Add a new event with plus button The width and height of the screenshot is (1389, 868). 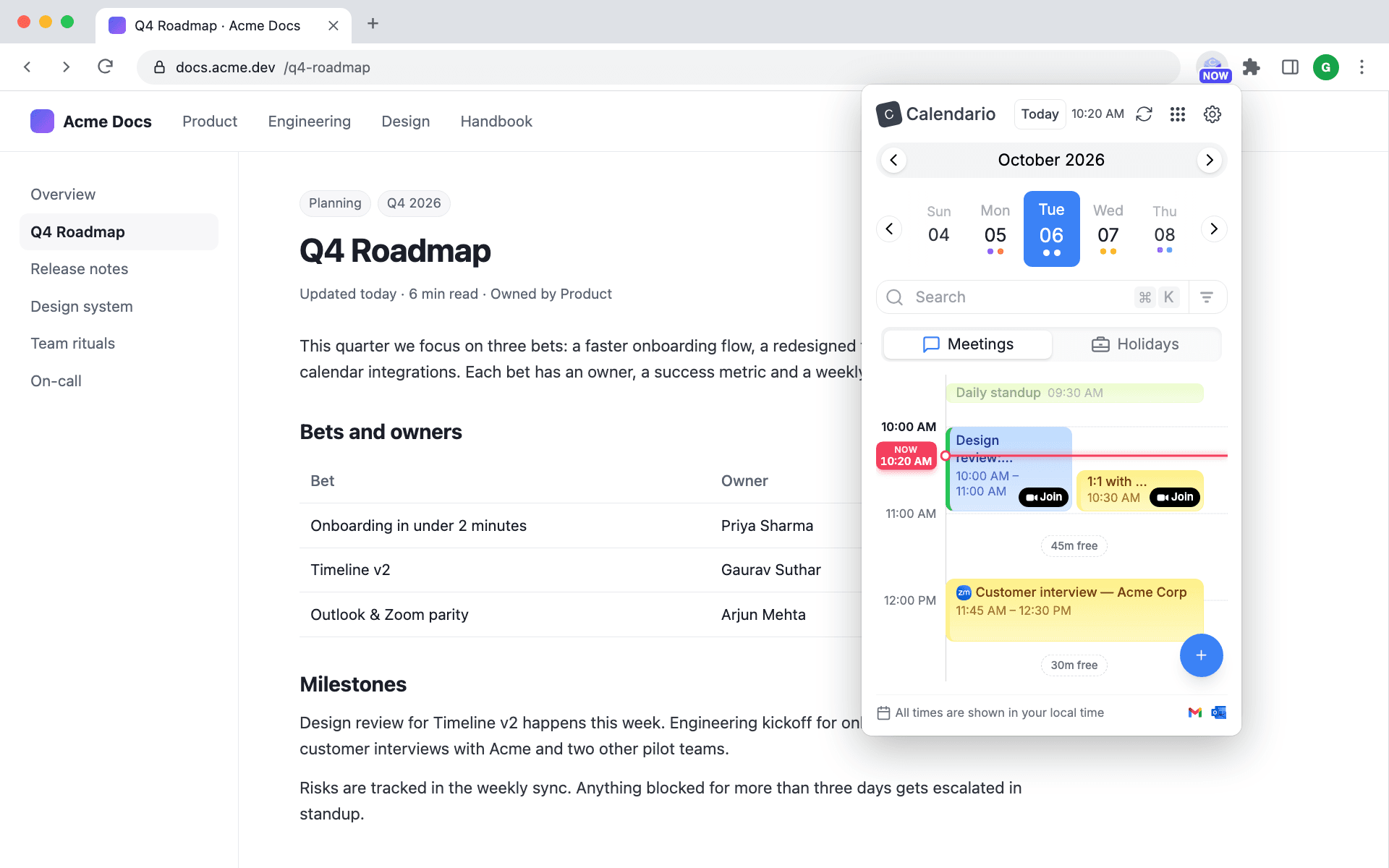coord(1201,655)
